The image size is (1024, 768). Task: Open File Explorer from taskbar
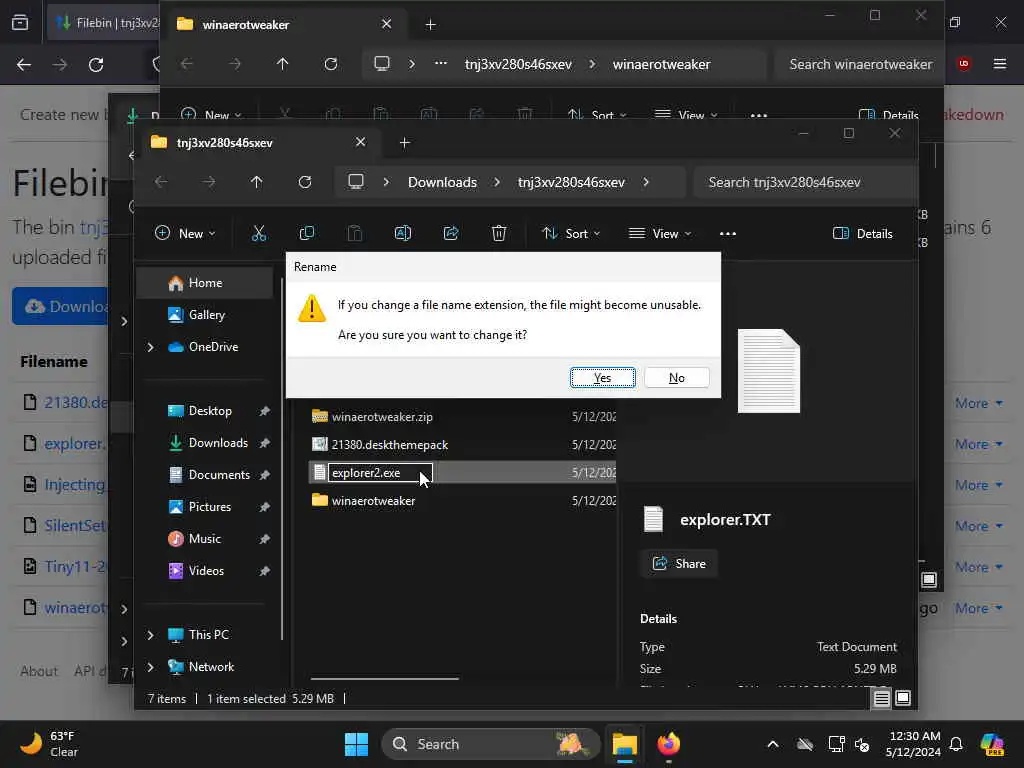[624, 744]
